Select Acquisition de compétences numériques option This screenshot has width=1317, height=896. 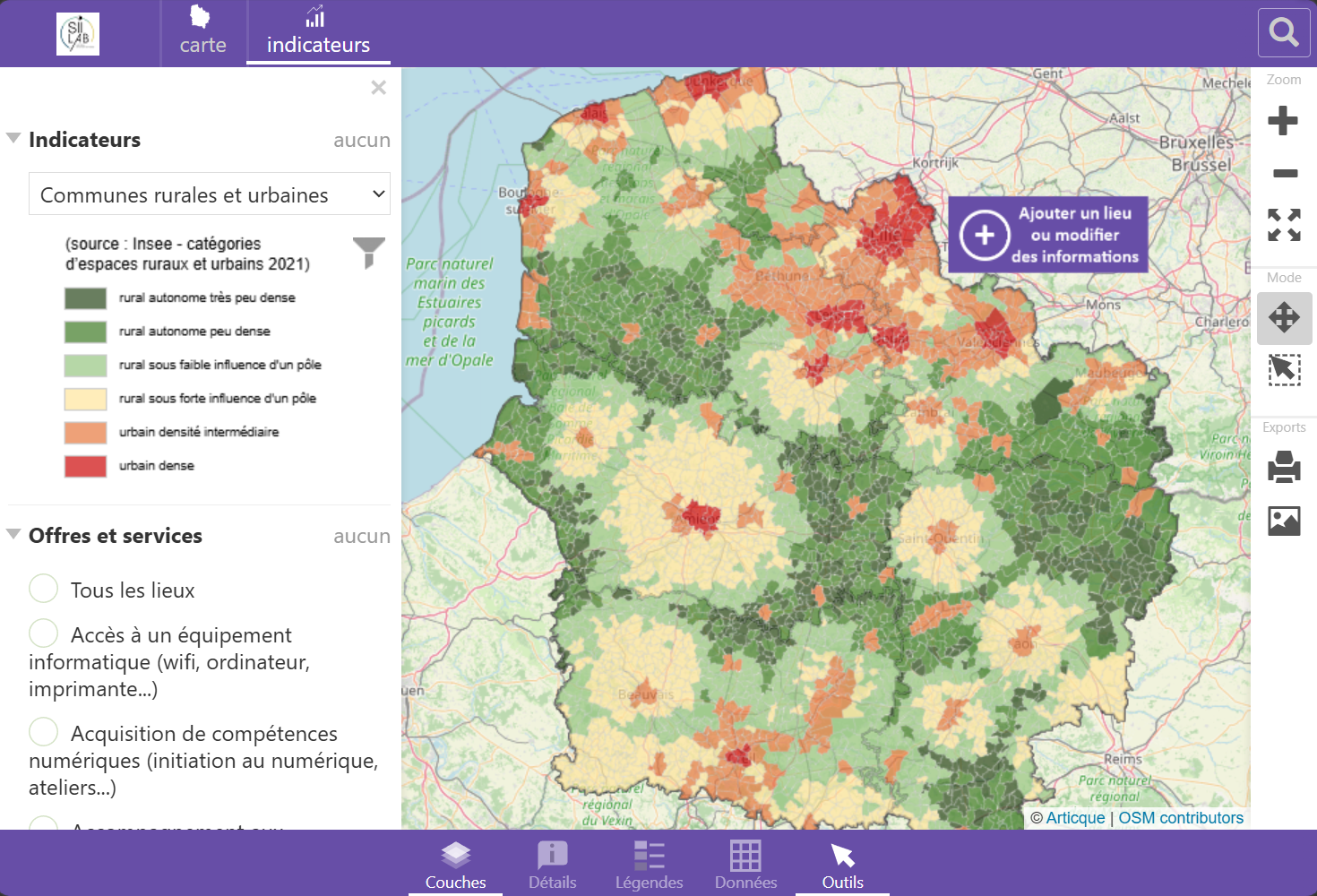click(44, 732)
